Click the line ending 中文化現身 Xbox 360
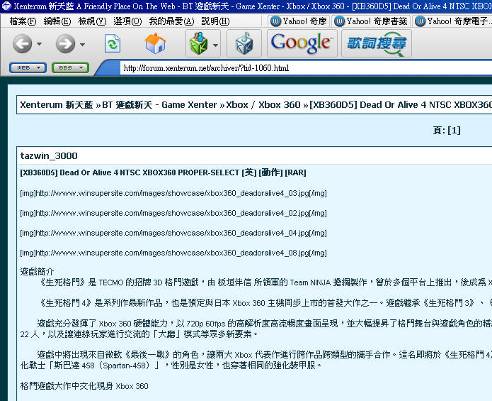 coord(84,386)
